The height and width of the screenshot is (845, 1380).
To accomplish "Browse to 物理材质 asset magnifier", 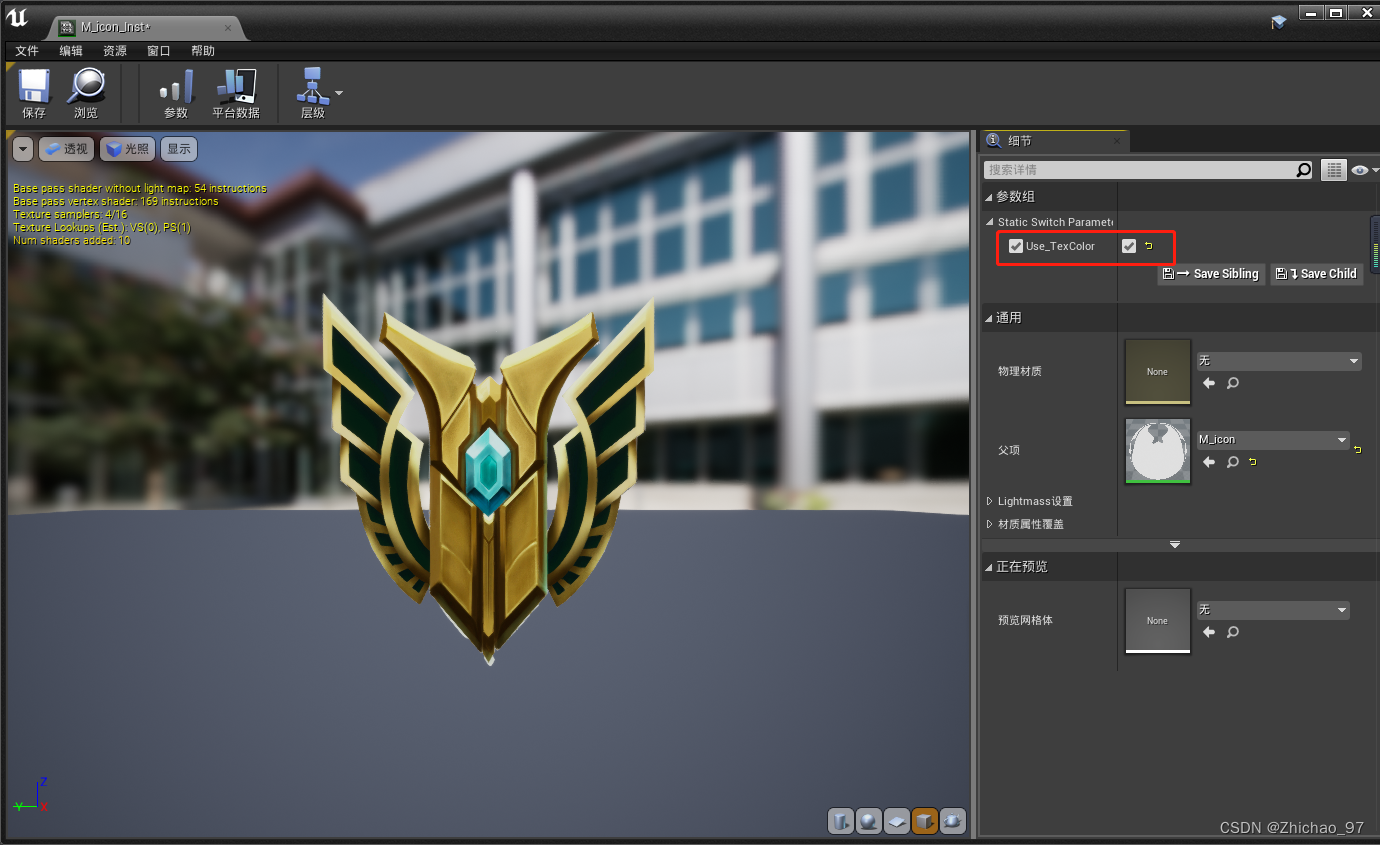I will pos(1233,383).
